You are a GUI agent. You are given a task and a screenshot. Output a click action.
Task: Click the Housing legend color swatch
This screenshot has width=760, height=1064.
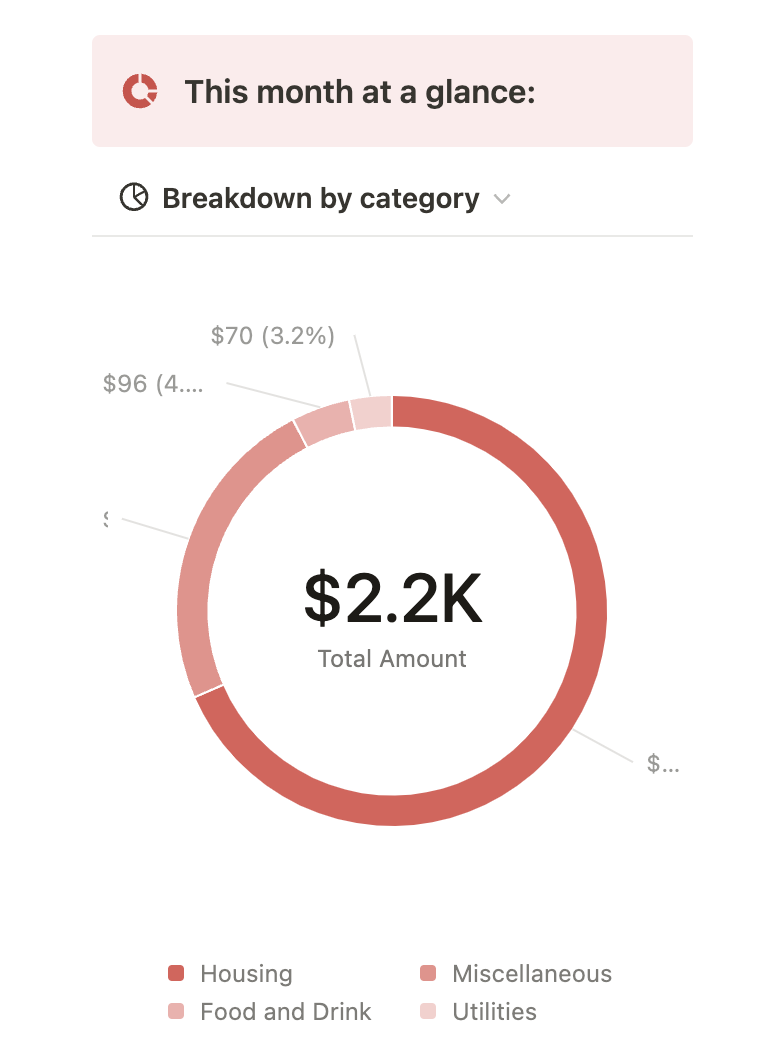click(x=177, y=974)
